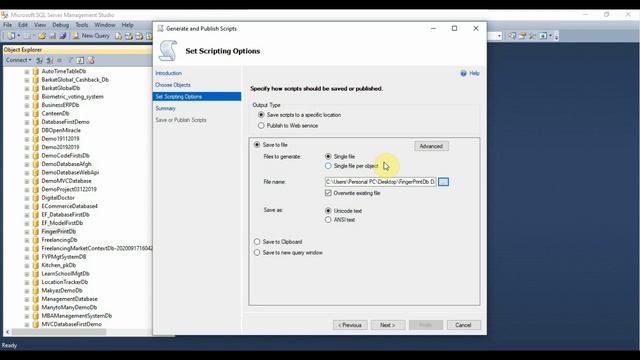
Task: Click the CanteenDb database folder icon
Action: click(36, 113)
